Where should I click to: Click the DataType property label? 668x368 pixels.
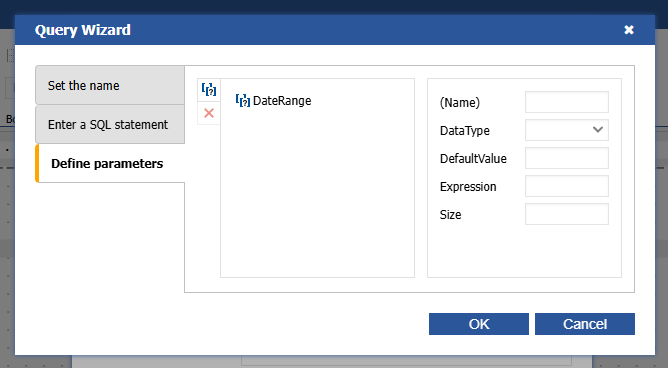pyautogui.click(x=465, y=130)
